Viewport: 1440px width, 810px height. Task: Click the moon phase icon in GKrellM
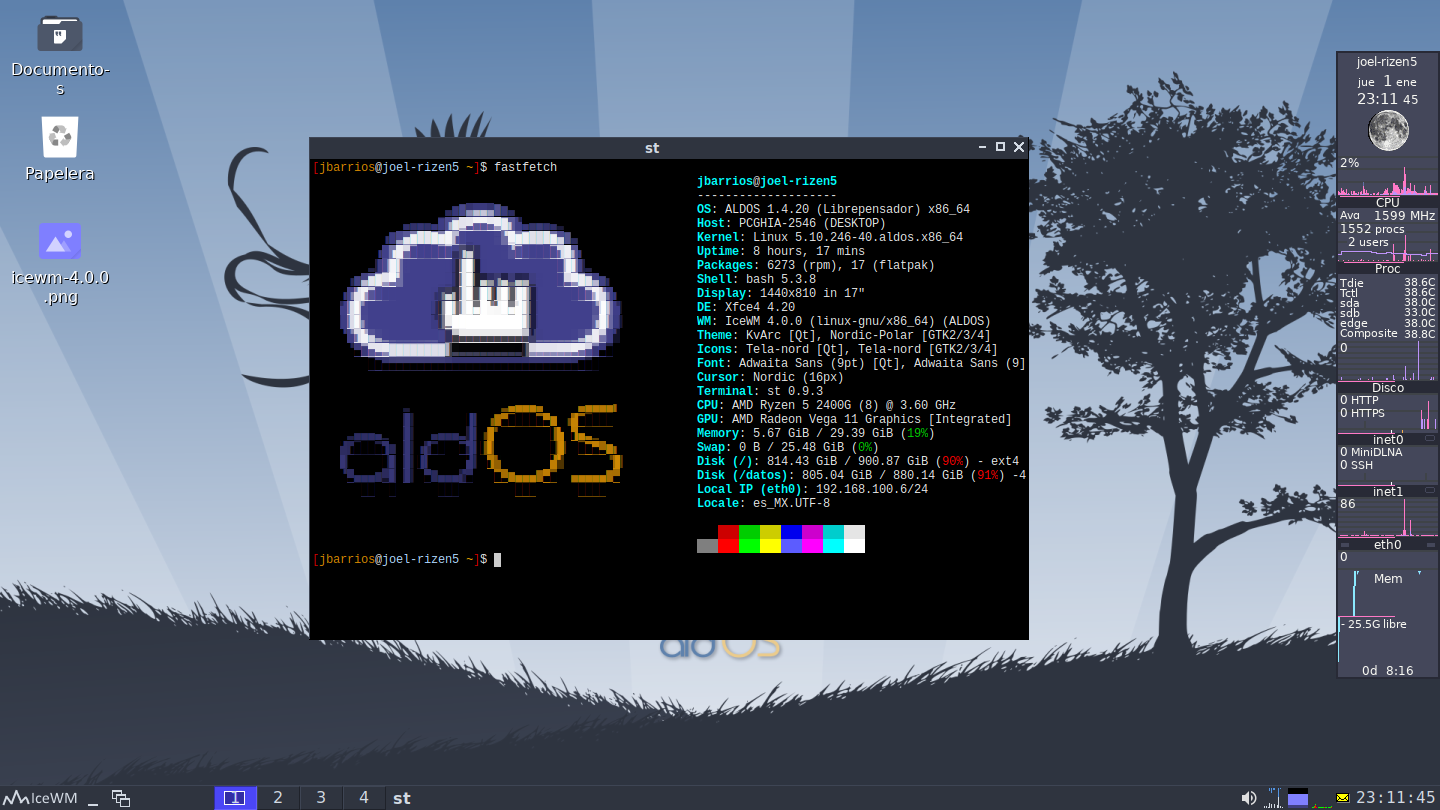coord(1387,129)
